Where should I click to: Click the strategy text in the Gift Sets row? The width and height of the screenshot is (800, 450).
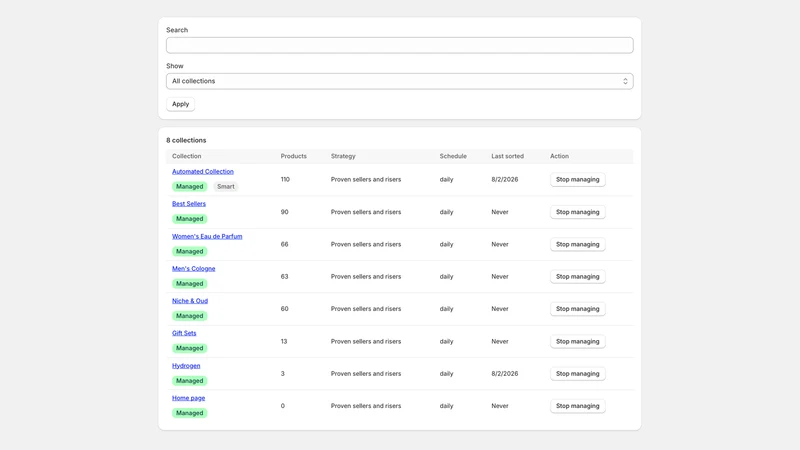click(366, 341)
